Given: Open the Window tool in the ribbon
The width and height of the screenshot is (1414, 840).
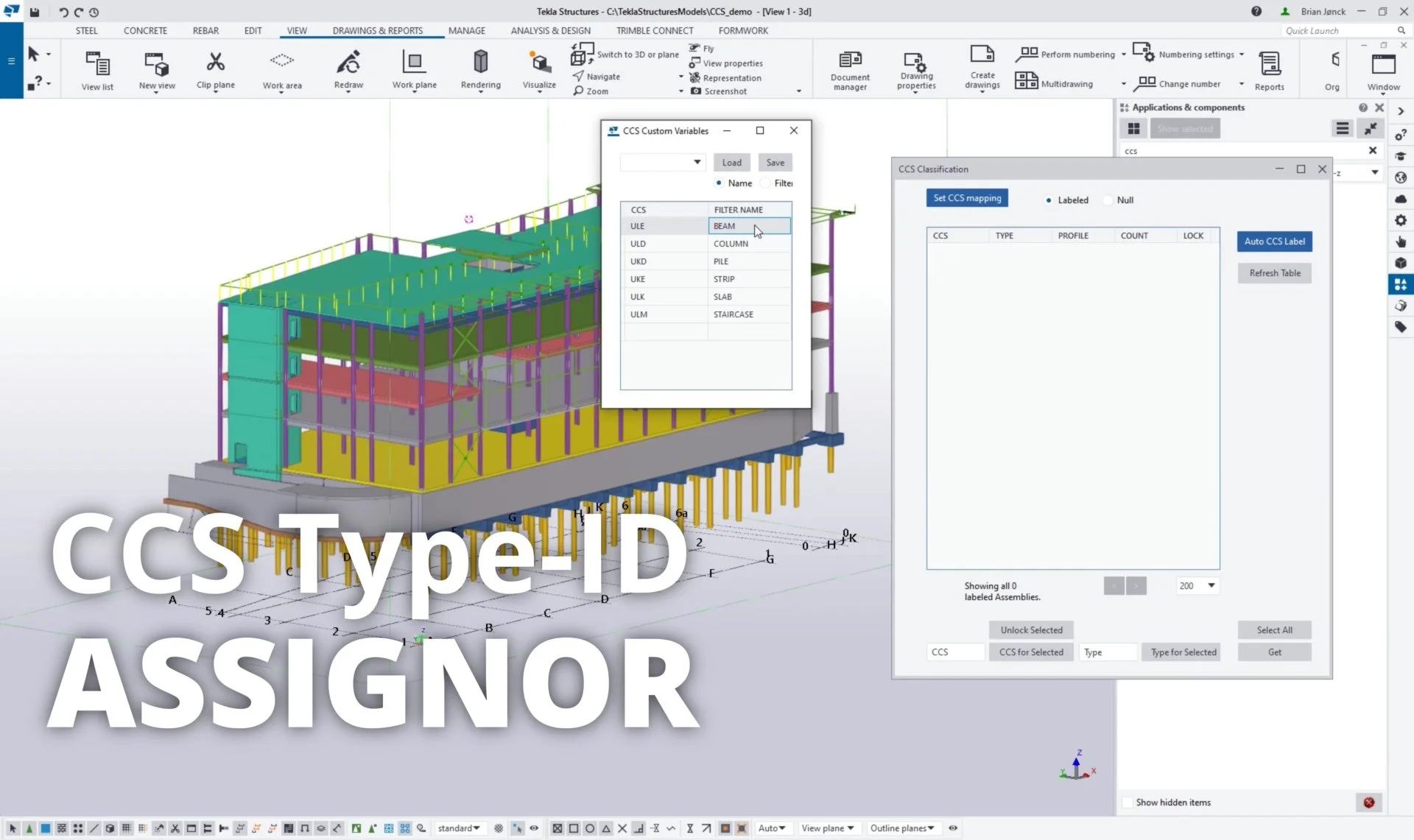Looking at the screenshot, I should pyautogui.click(x=1383, y=71).
